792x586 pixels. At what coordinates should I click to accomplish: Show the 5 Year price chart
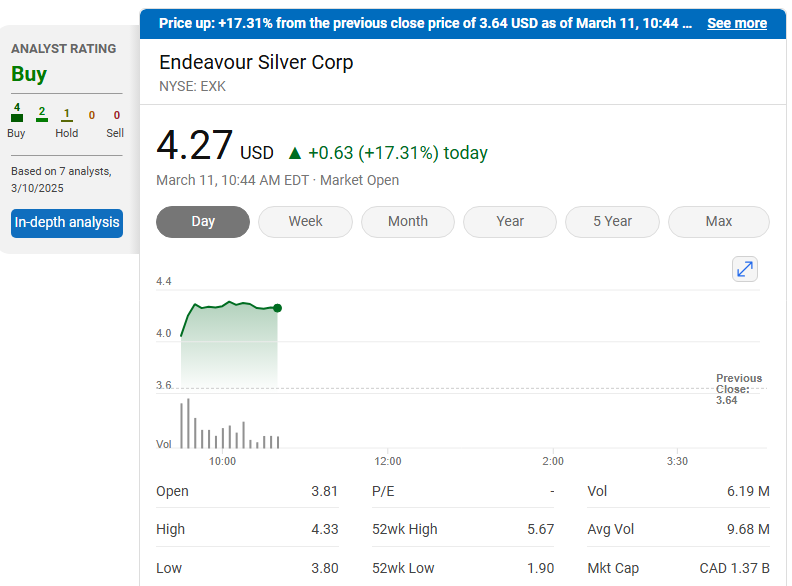(x=612, y=222)
